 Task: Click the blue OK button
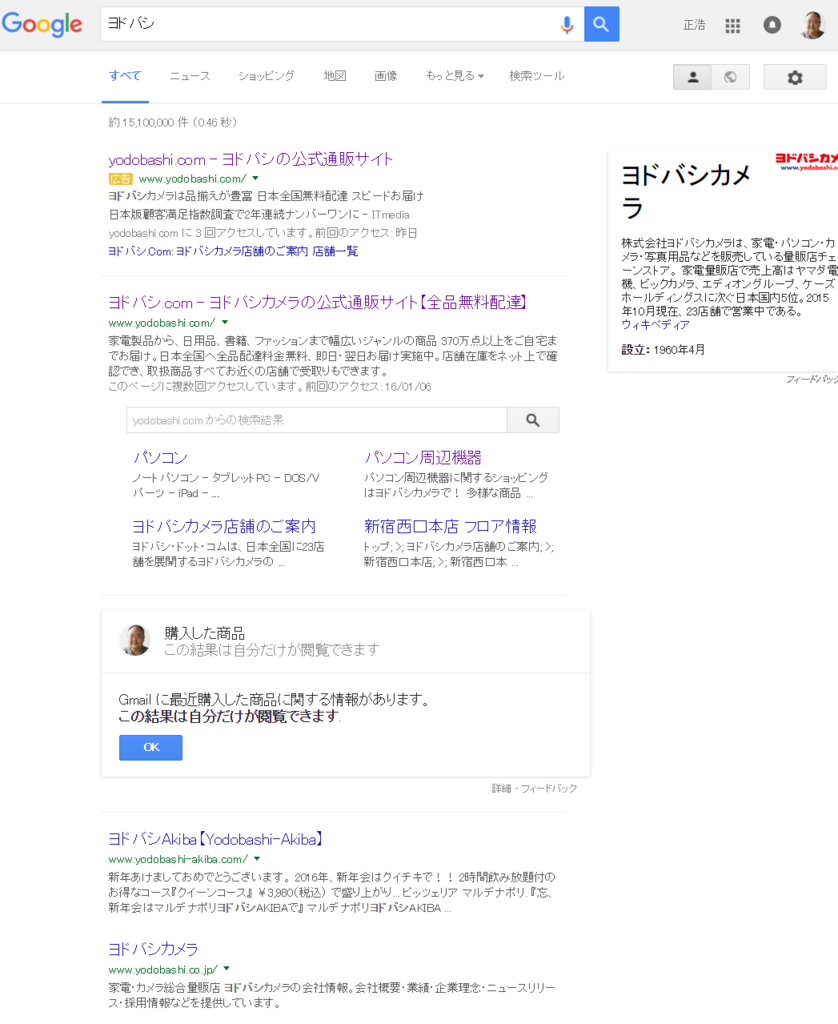coord(151,747)
